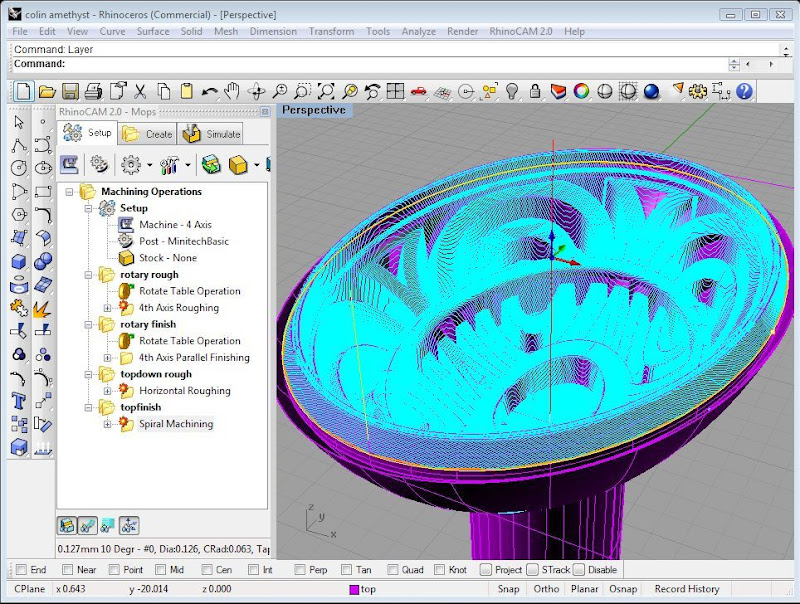The height and width of the screenshot is (604, 800).
Task: Click the magenta layer color swatch
Action: (x=354, y=589)
